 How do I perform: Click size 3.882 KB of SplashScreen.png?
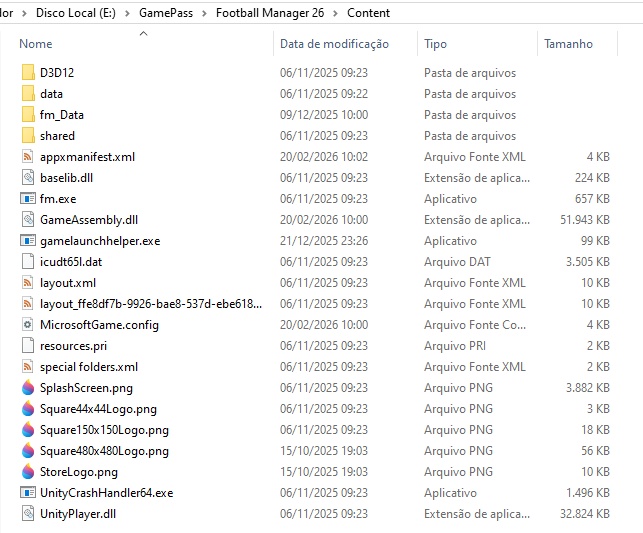coord(588,387)
